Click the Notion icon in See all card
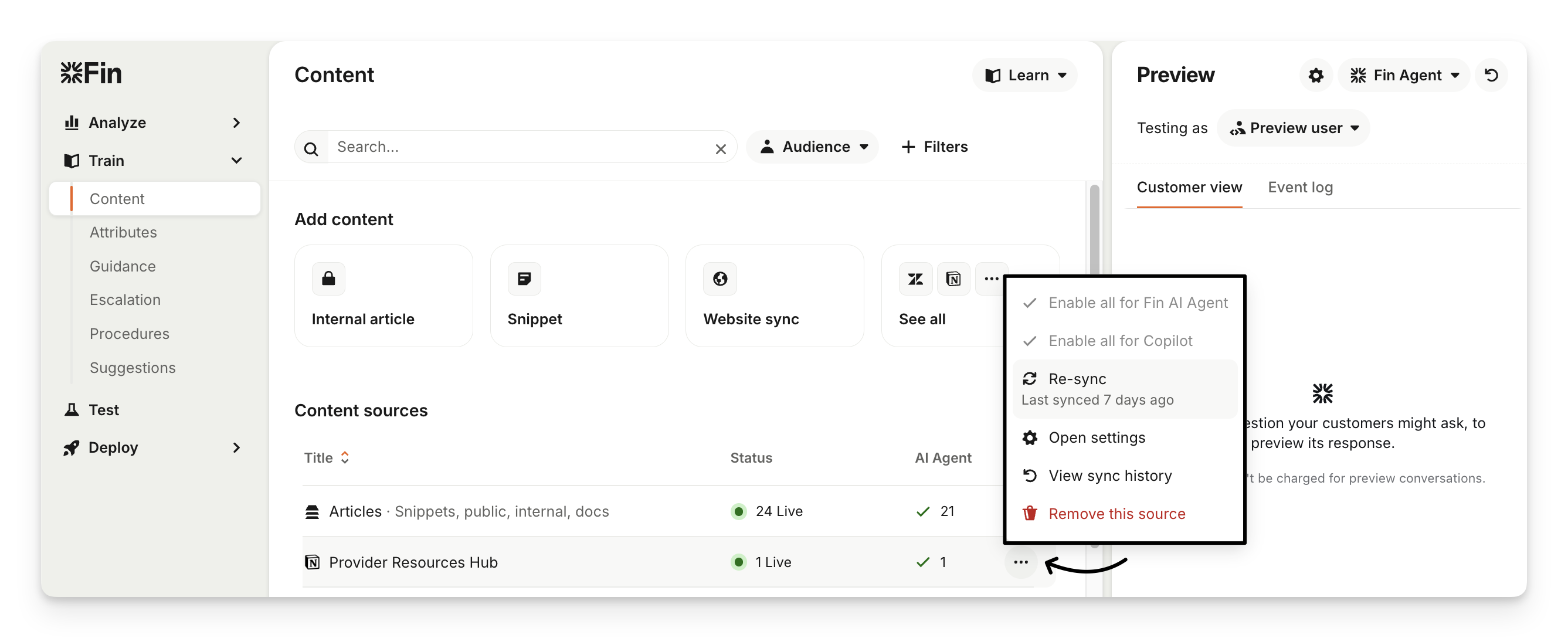The height and width of the screenshot is (638, 1568). pos(953,279)
